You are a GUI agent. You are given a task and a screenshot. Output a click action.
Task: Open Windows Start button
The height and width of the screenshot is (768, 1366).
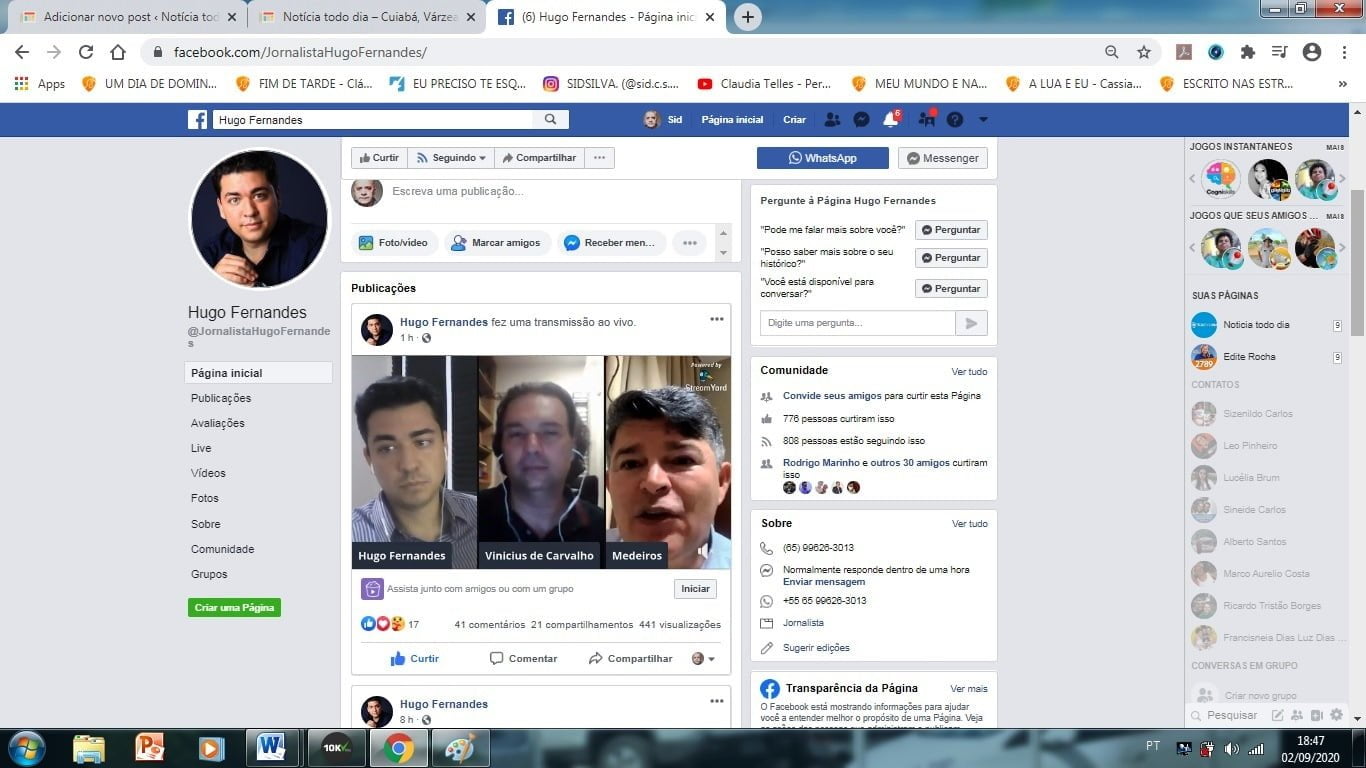click(25, 748)
